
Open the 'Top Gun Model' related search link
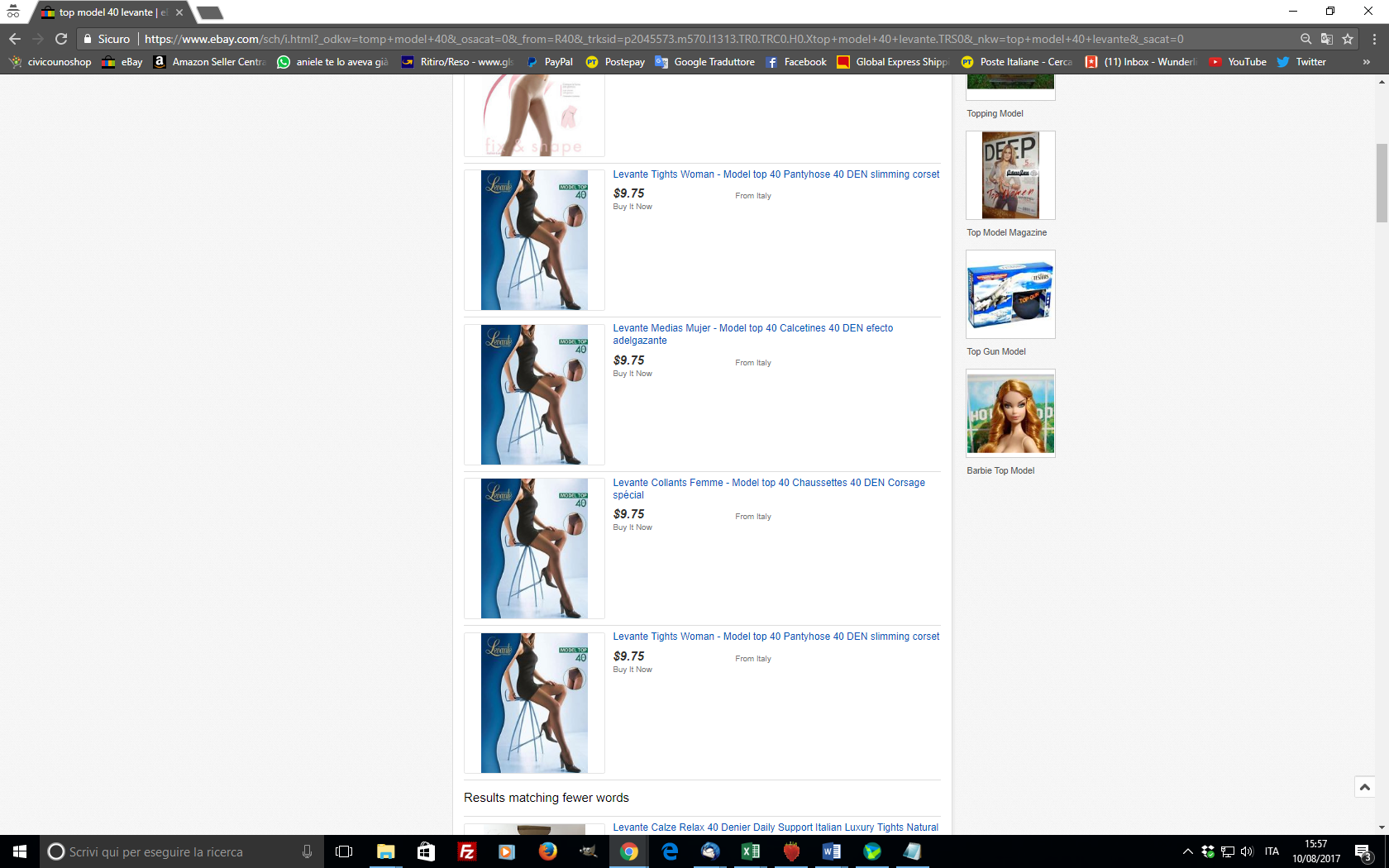tap(996, 352)
